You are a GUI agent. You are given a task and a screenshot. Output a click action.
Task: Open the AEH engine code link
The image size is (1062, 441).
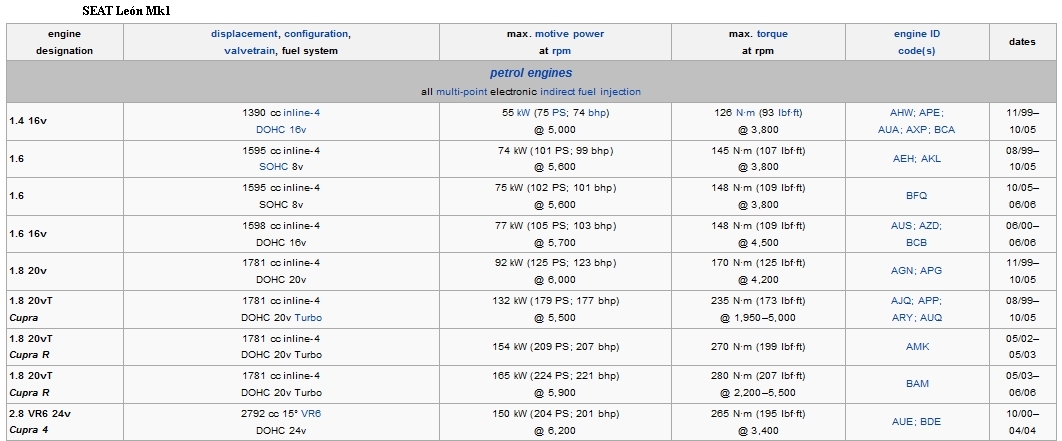pyautogui.click(x=904, y=159)
